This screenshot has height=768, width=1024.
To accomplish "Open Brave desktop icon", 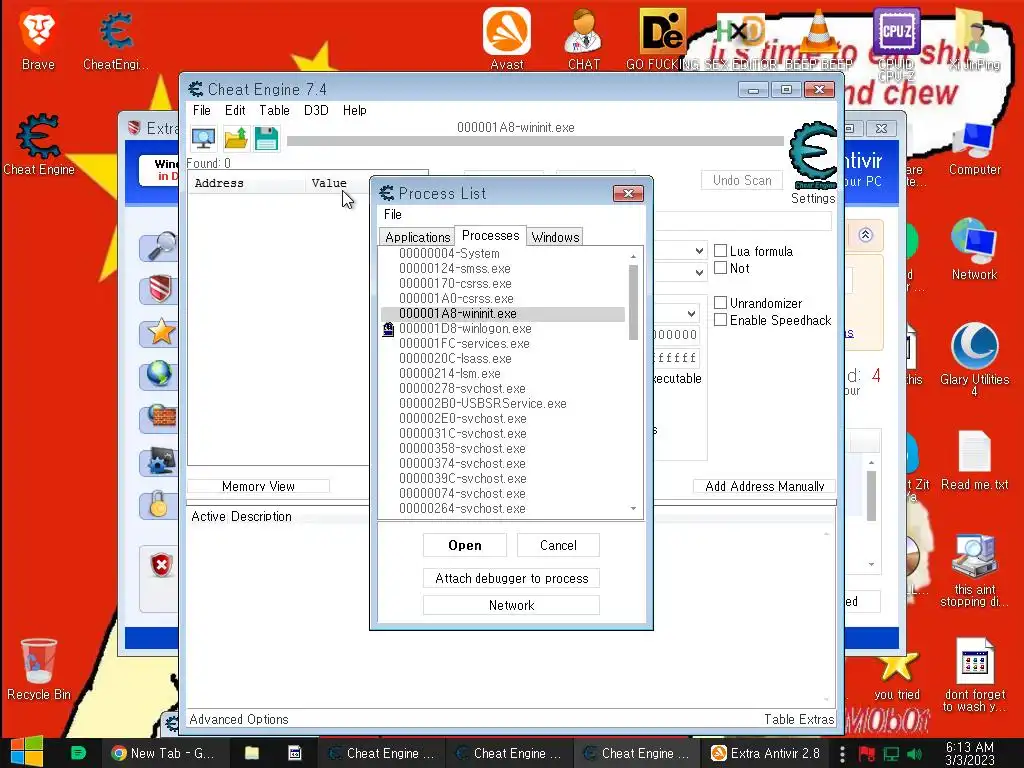I will coord(38,40).
